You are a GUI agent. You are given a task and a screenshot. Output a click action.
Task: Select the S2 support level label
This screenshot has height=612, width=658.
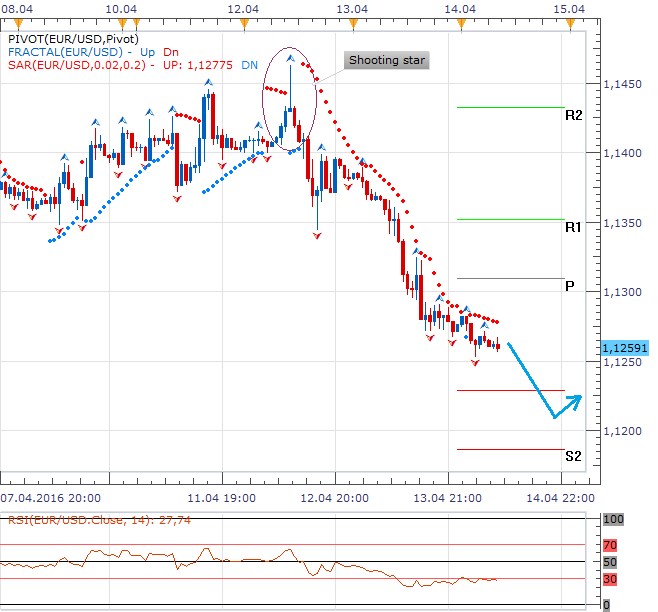tap(573, 457)
